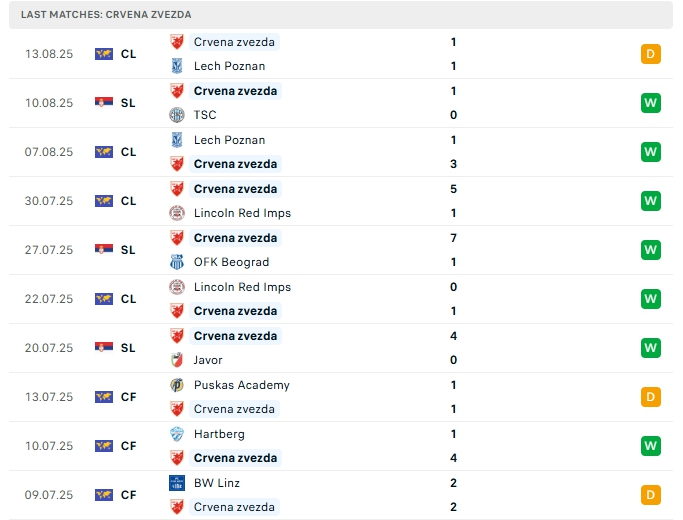Click the Hartberg team crest
Viewport: 683px width, 520px height.
[177, 434]
